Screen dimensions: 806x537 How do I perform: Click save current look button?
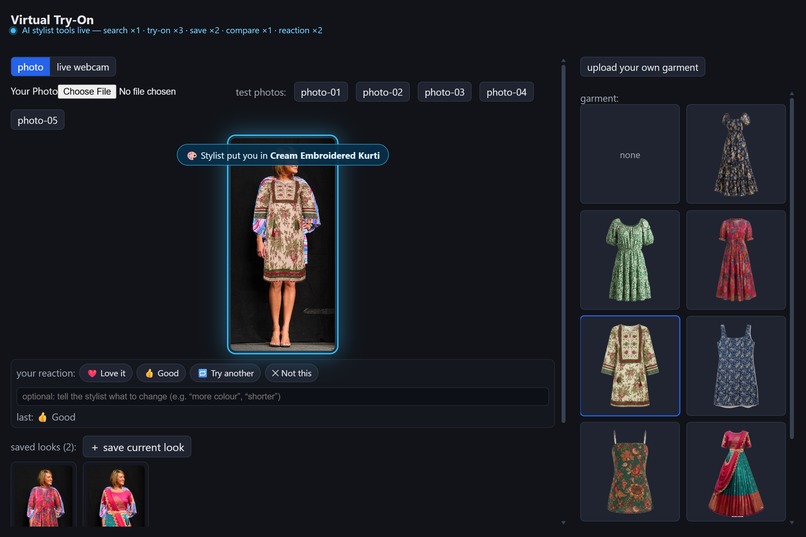coord(137,447)
